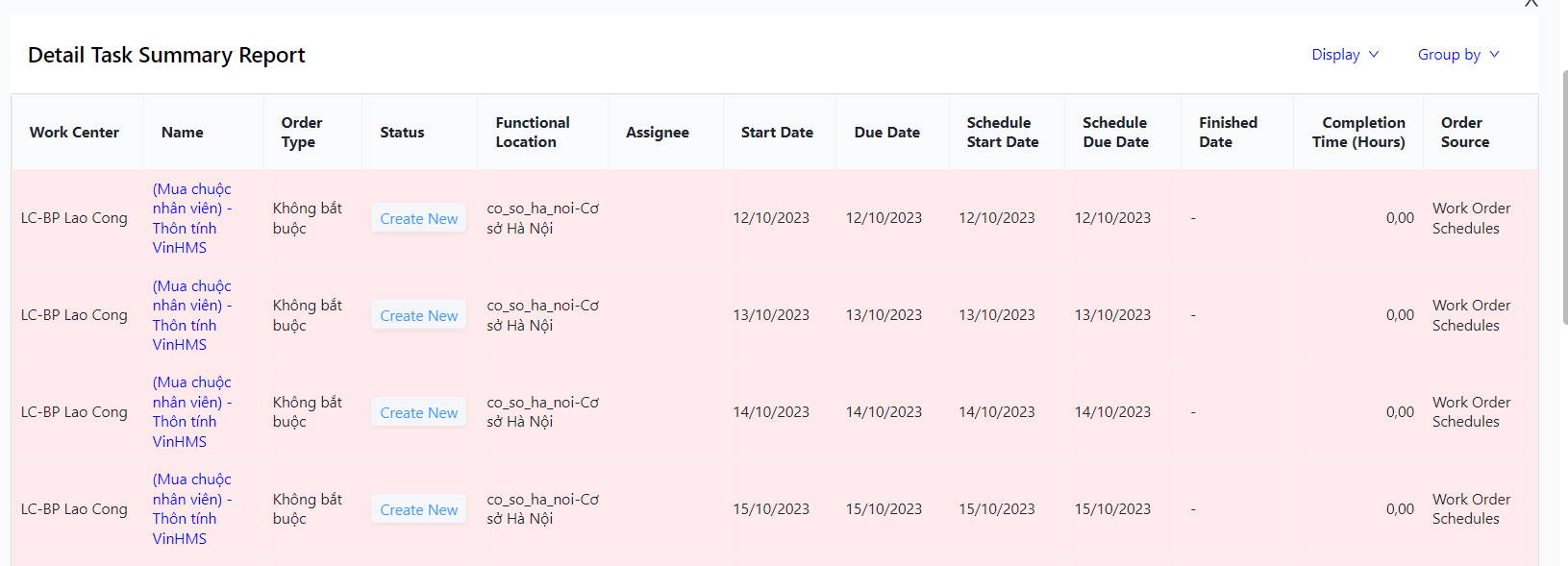Open the task name link in the 14/10/2023 row
The height and width of the screenshot is (566, 1568).
191,411
